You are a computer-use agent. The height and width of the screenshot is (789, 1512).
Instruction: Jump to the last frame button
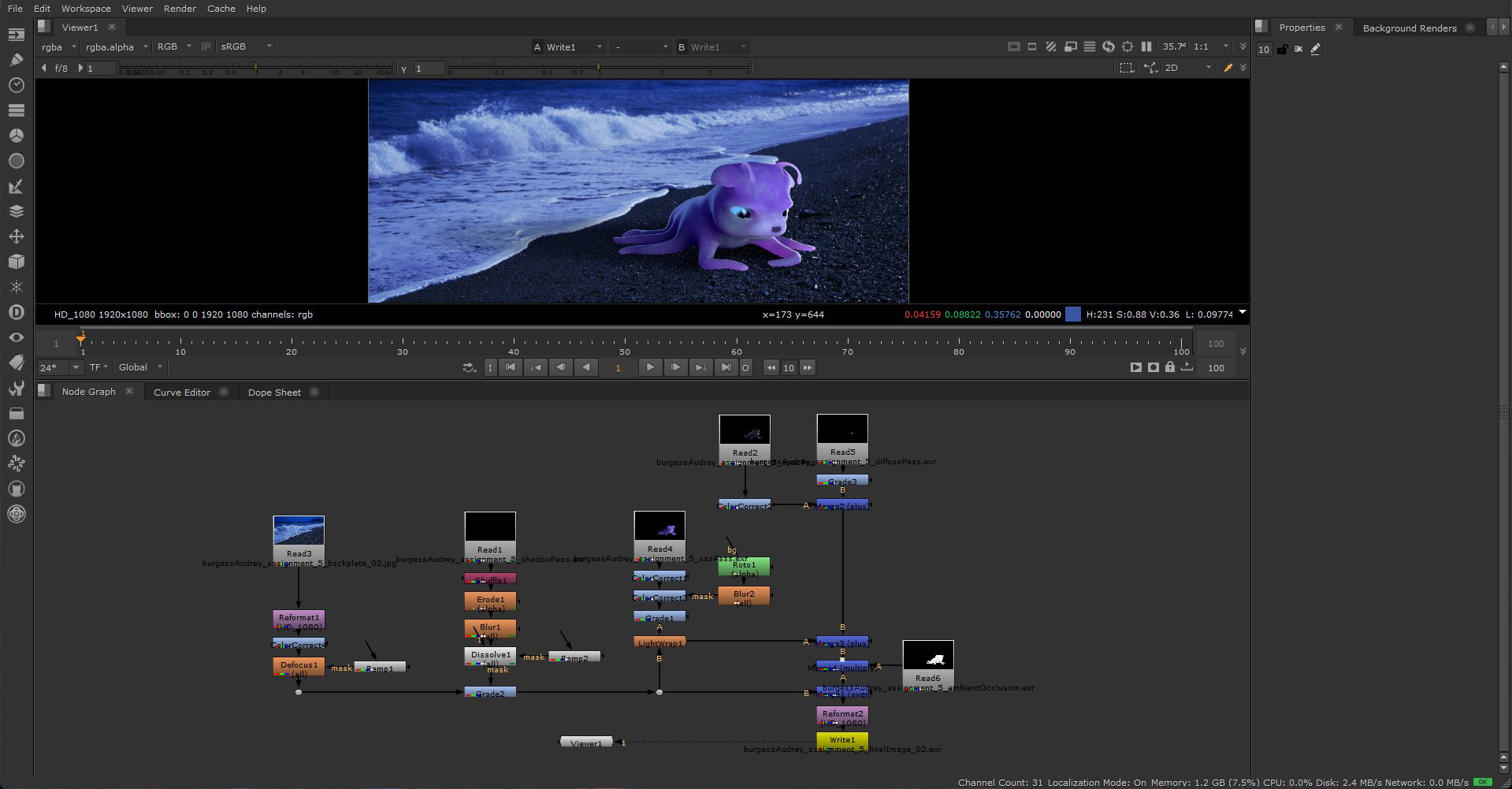726,367
